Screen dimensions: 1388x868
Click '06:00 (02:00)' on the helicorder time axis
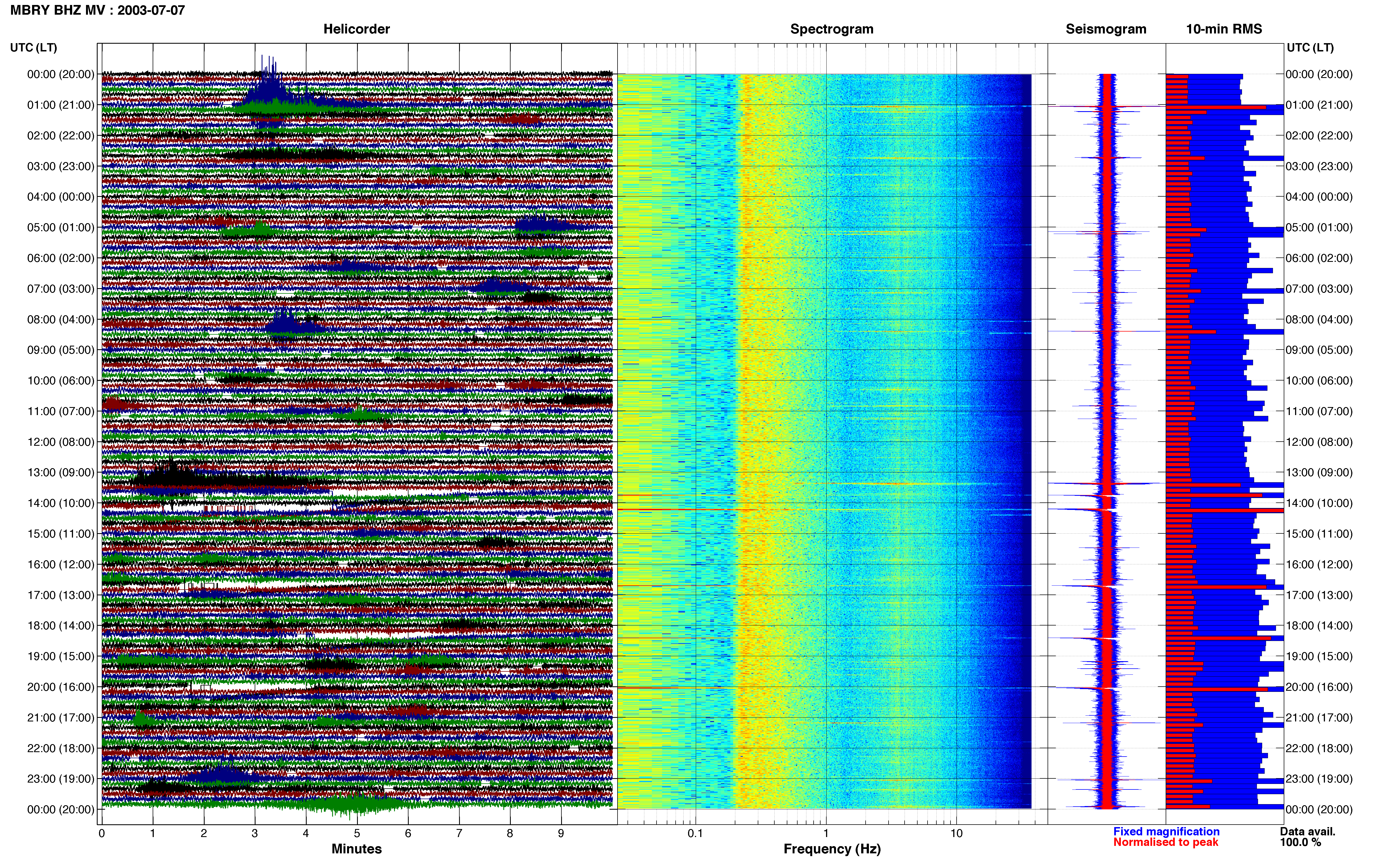(x=61, y=258)
